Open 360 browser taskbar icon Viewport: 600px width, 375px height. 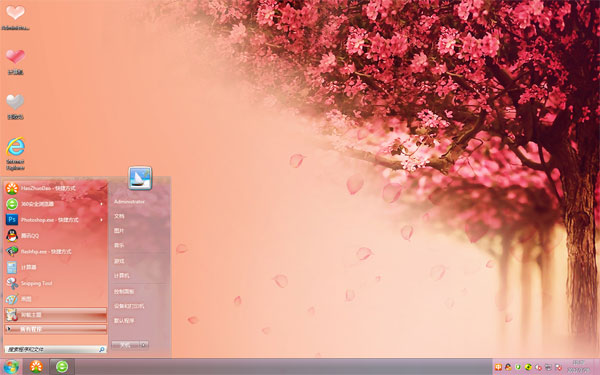pyautogui.click(x=62, y=367)
